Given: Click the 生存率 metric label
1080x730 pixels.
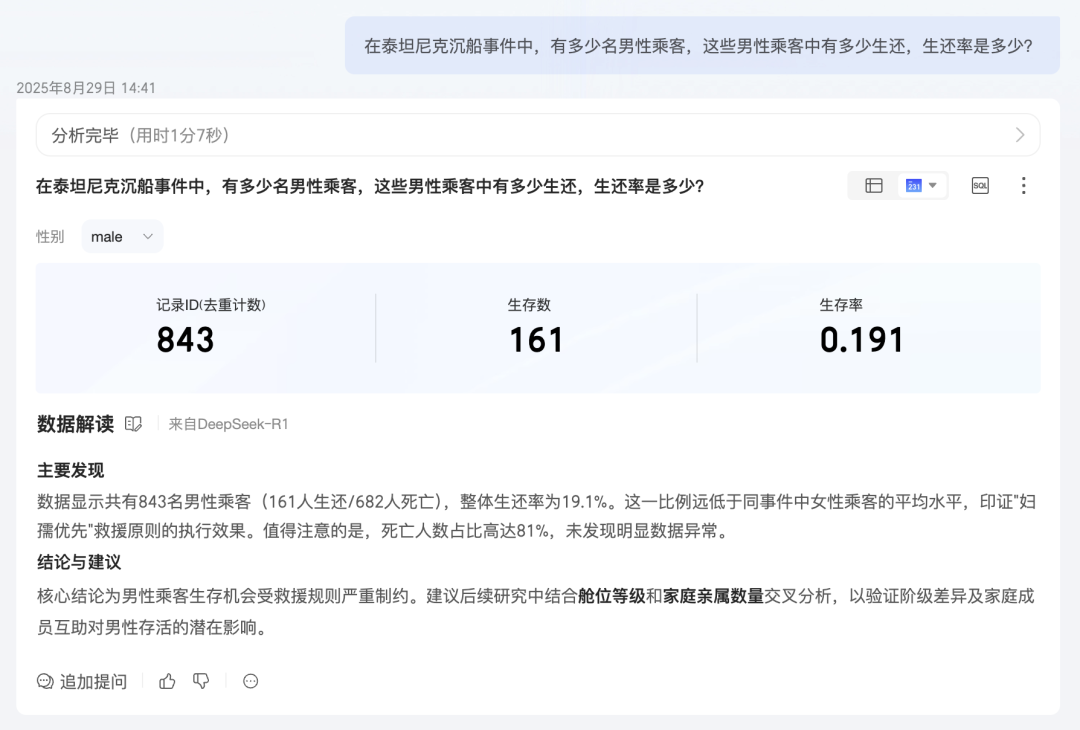Looking at the screenshot, I should pos(841,305).
